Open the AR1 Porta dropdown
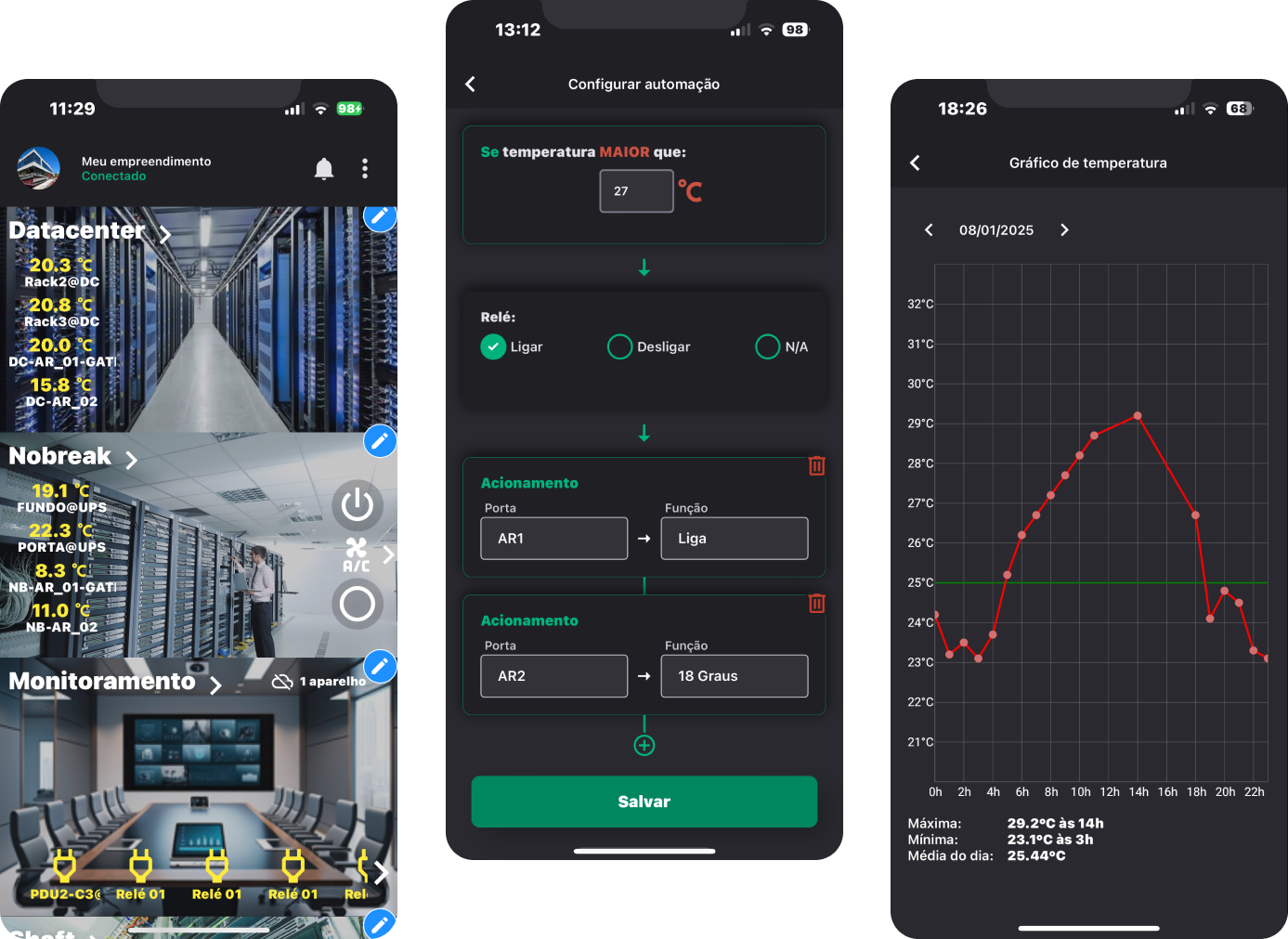This screenshot has height=939, width=1288. tap(554, 539)
